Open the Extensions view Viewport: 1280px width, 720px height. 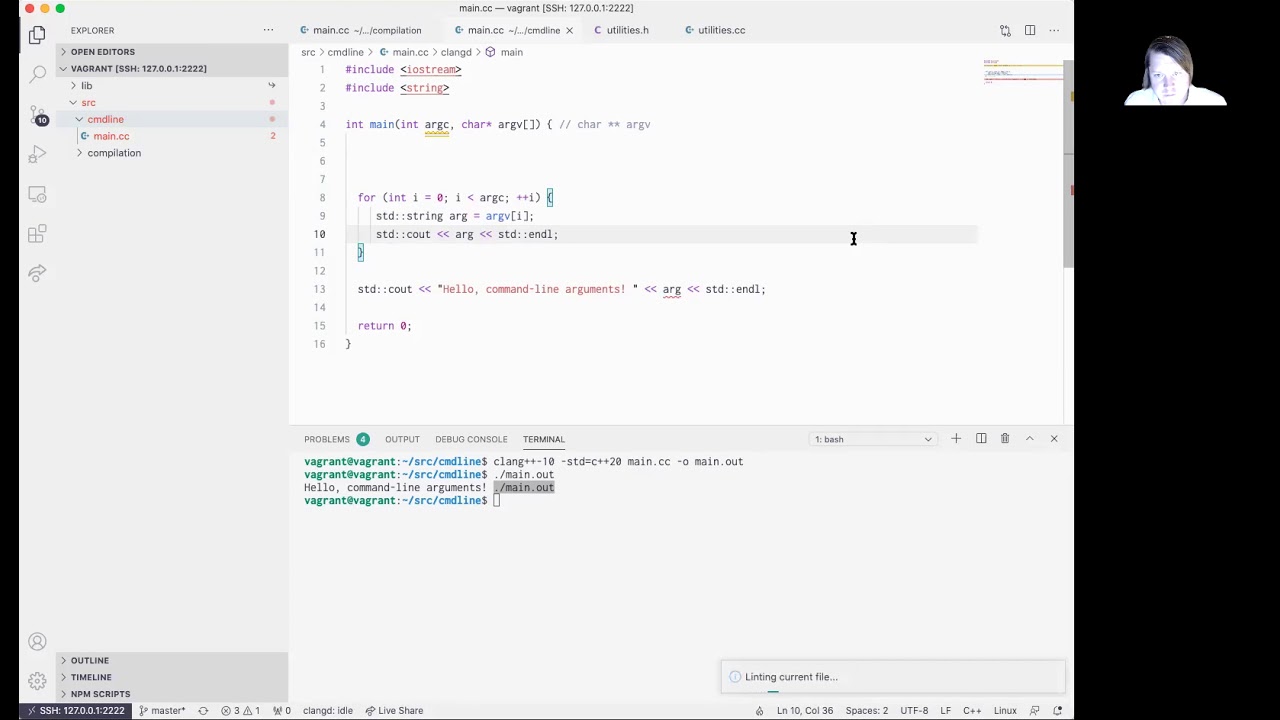click(x=37, y=234)
